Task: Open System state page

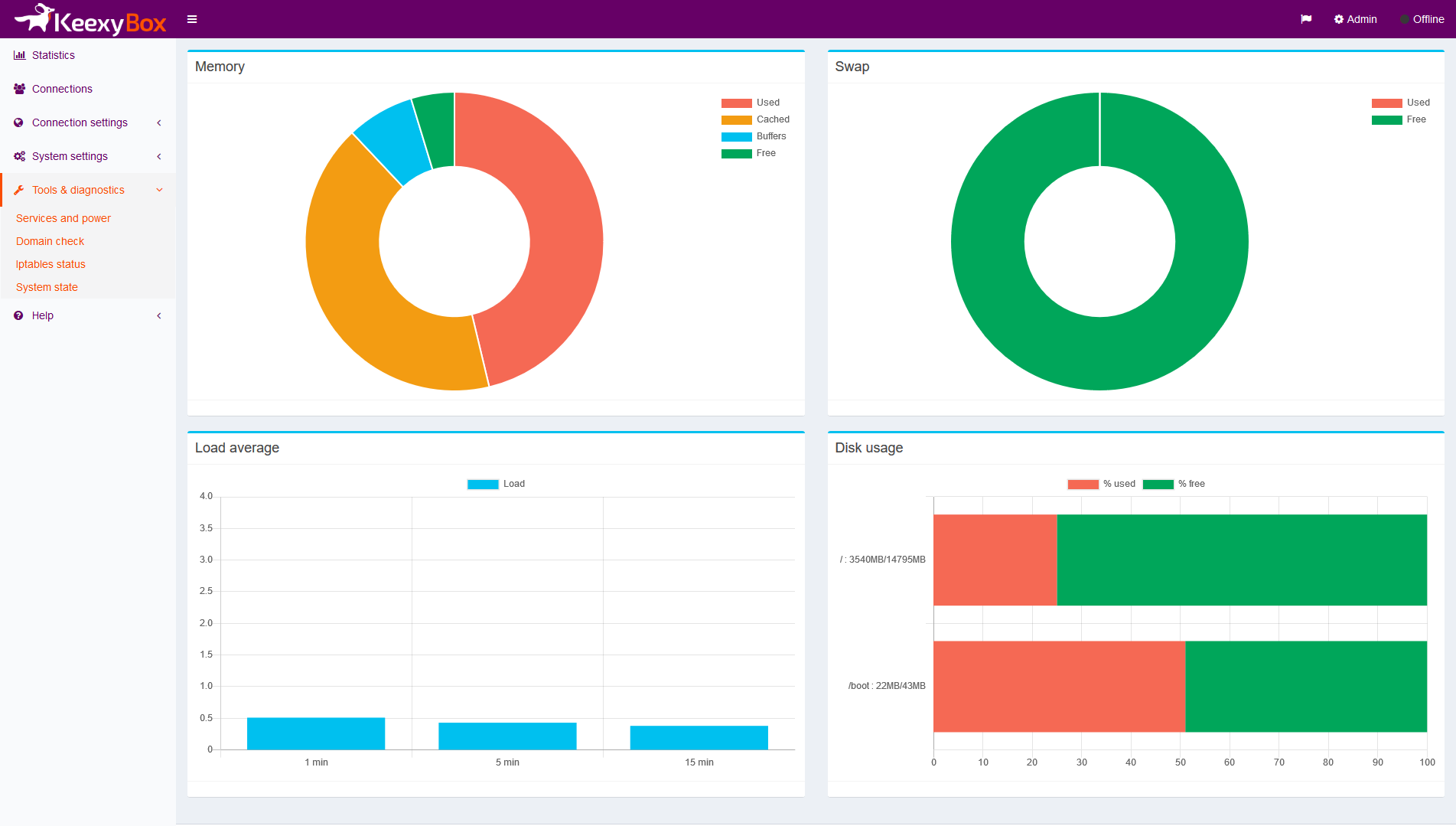Action: [47, 287]
